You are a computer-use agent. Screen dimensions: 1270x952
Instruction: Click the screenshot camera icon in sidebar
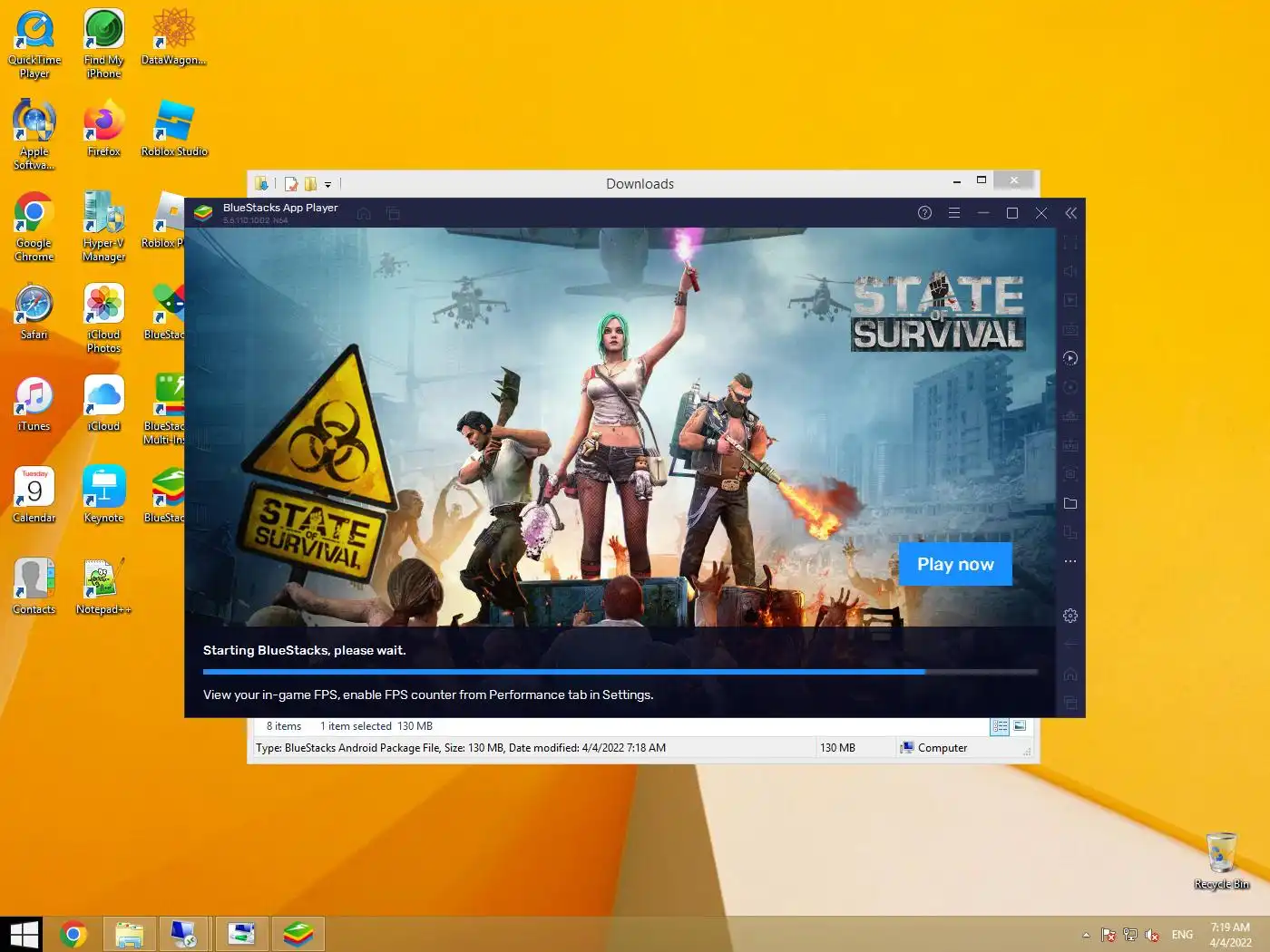[x=1070, y=474]
